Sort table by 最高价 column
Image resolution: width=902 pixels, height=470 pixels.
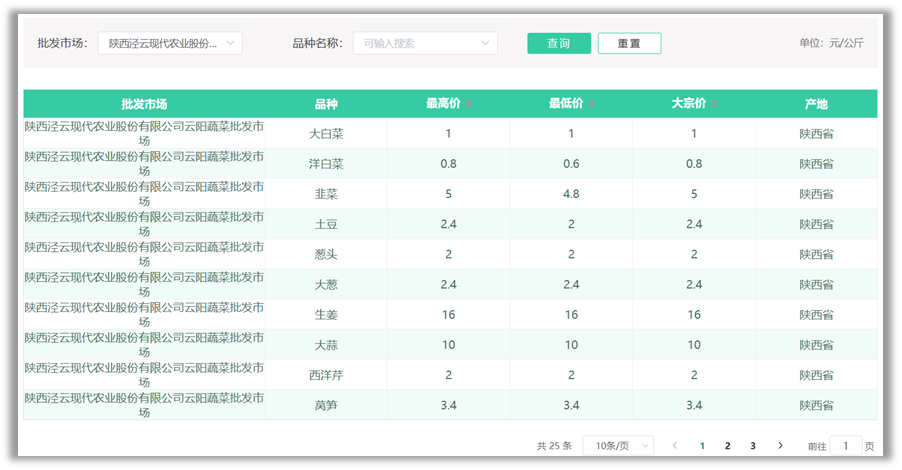click(470, 104)
